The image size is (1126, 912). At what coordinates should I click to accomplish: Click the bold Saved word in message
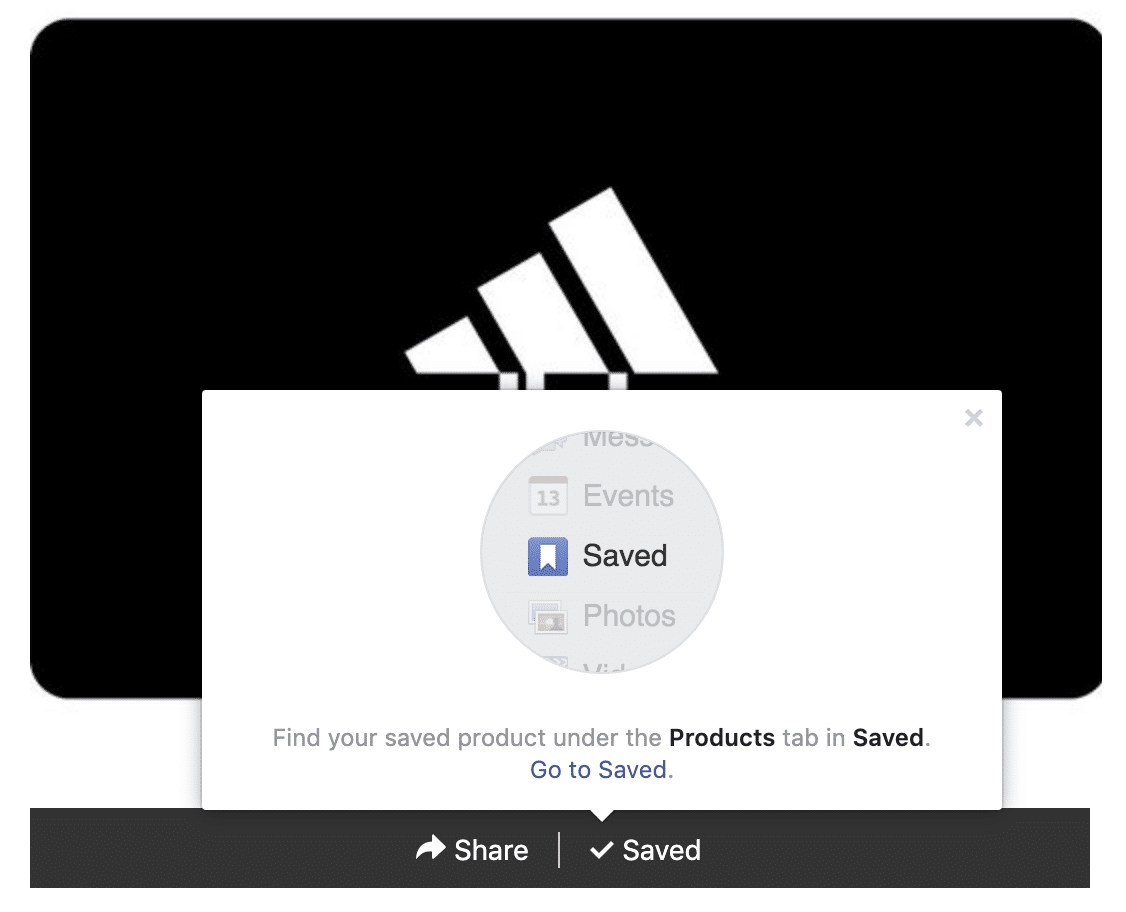coord(888,737)
